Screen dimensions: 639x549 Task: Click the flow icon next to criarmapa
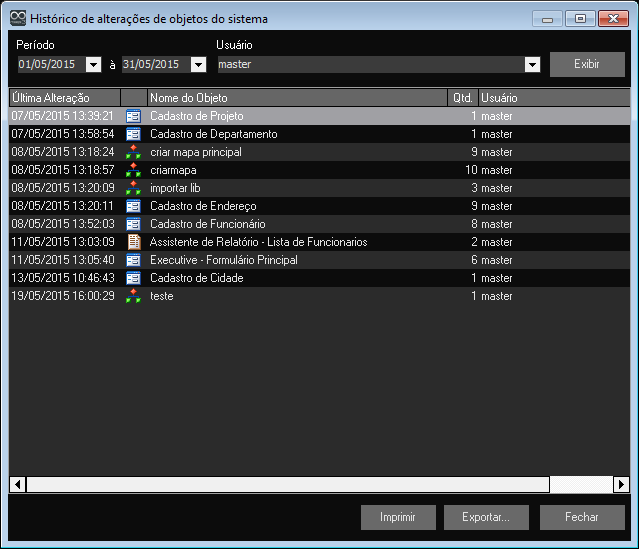click(x=133, y=170)
